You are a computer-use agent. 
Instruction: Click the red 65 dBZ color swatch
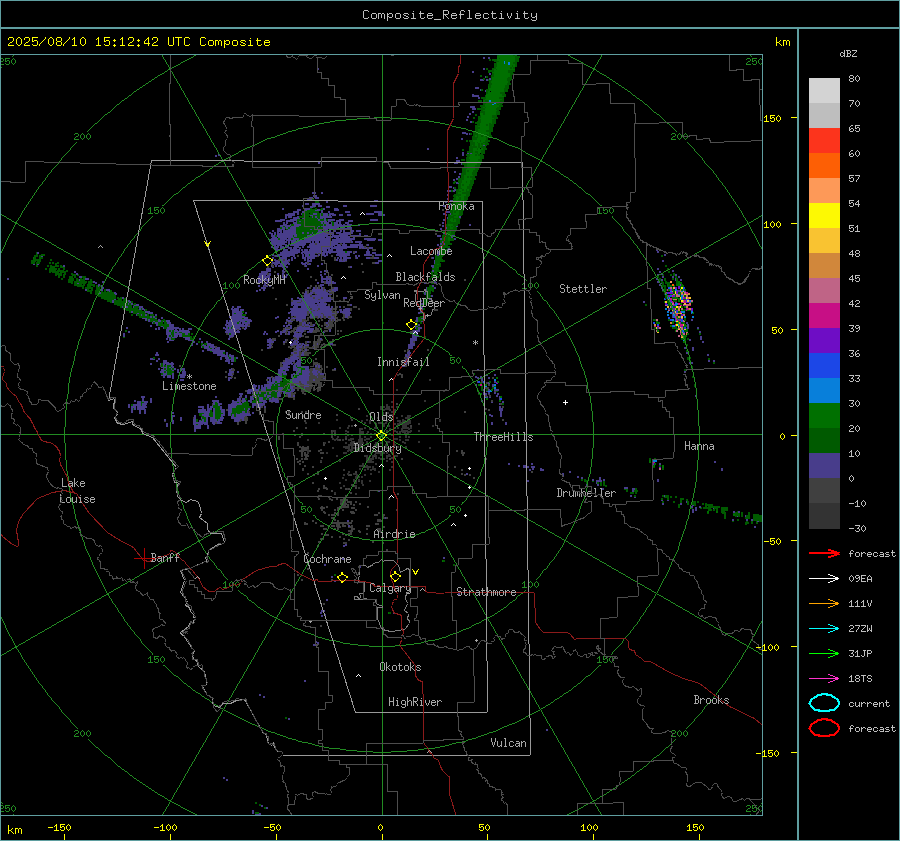[x=824, y=141]
